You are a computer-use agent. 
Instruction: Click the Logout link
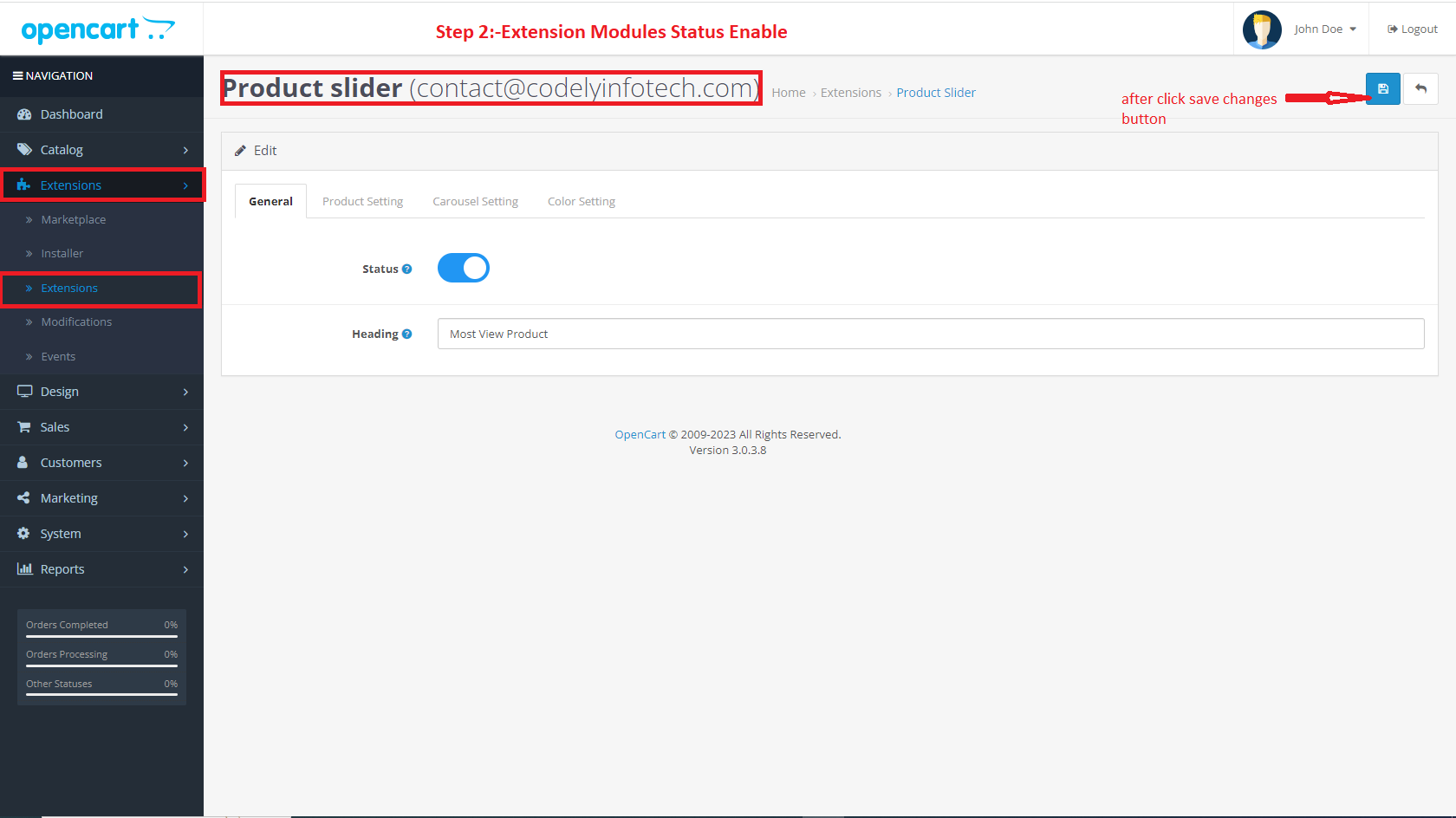(x=1413, y=29)
